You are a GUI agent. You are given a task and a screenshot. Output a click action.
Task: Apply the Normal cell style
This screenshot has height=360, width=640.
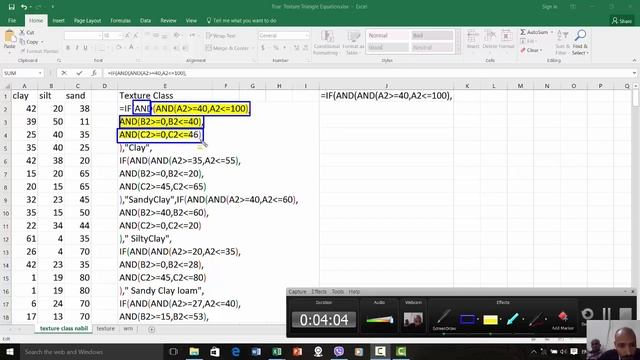pos(387,36)
